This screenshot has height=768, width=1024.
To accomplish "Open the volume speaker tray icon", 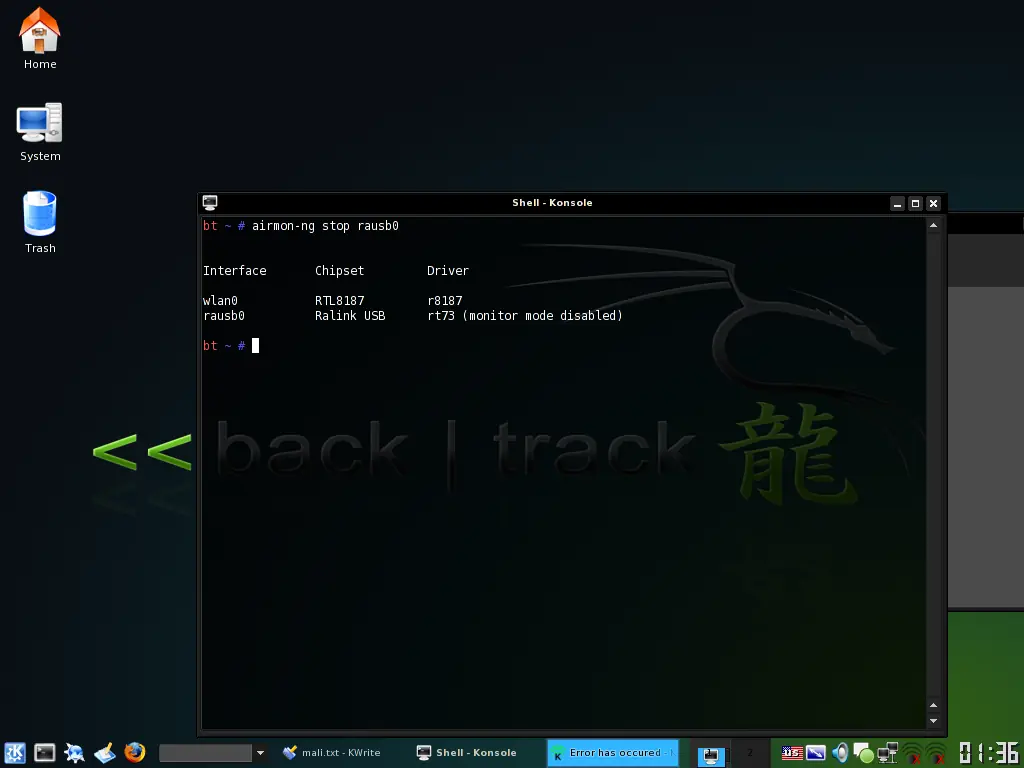I will (x=840, y=753).
